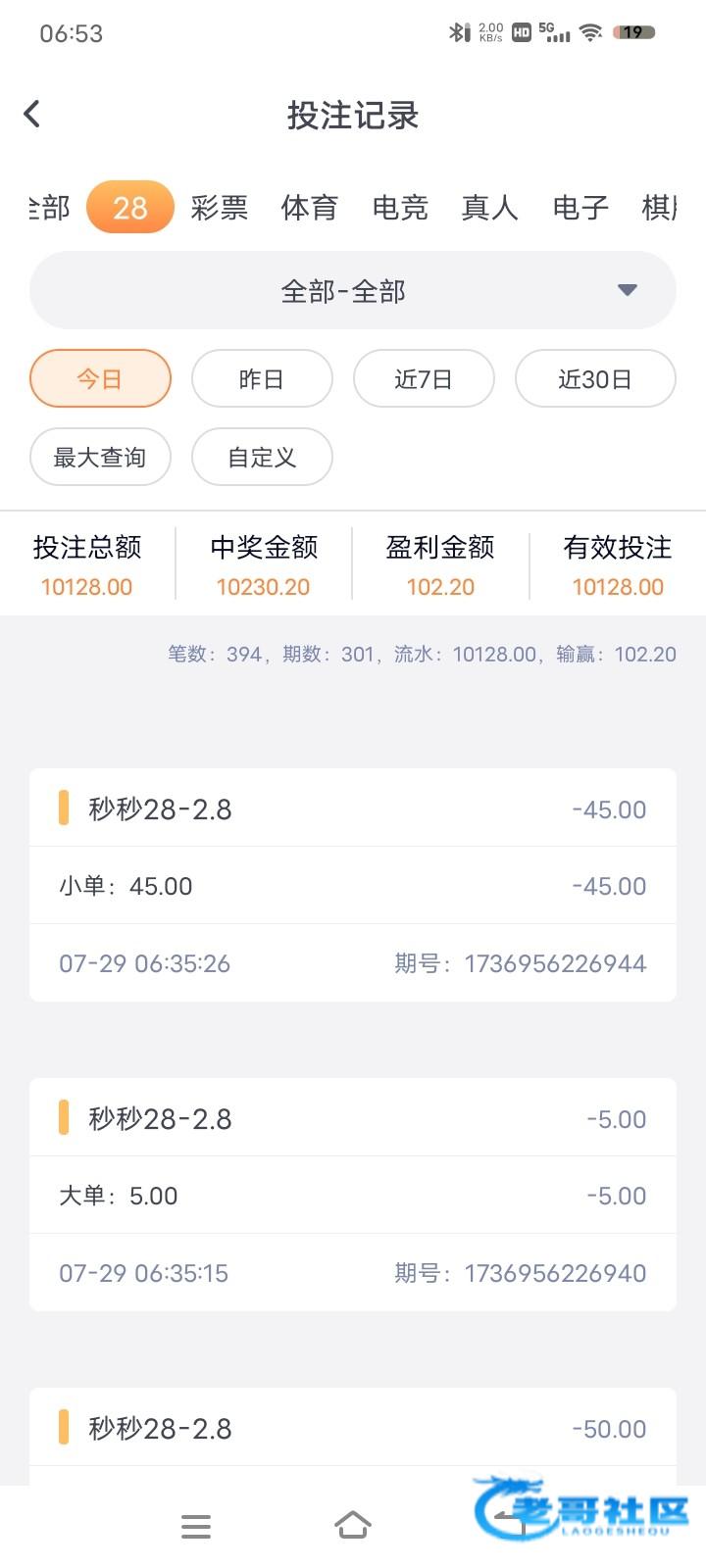Tap the back arrow icon

point(32,114)
